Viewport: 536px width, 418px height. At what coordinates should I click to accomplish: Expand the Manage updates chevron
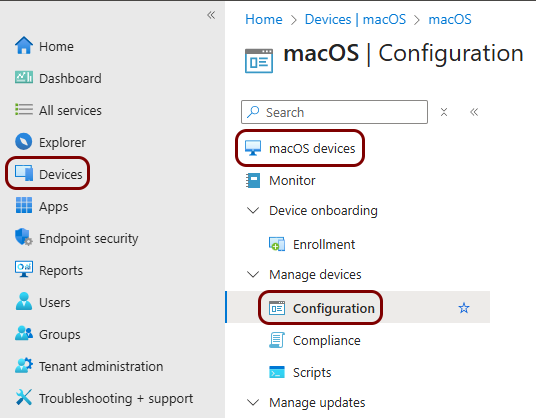(253, 402)
